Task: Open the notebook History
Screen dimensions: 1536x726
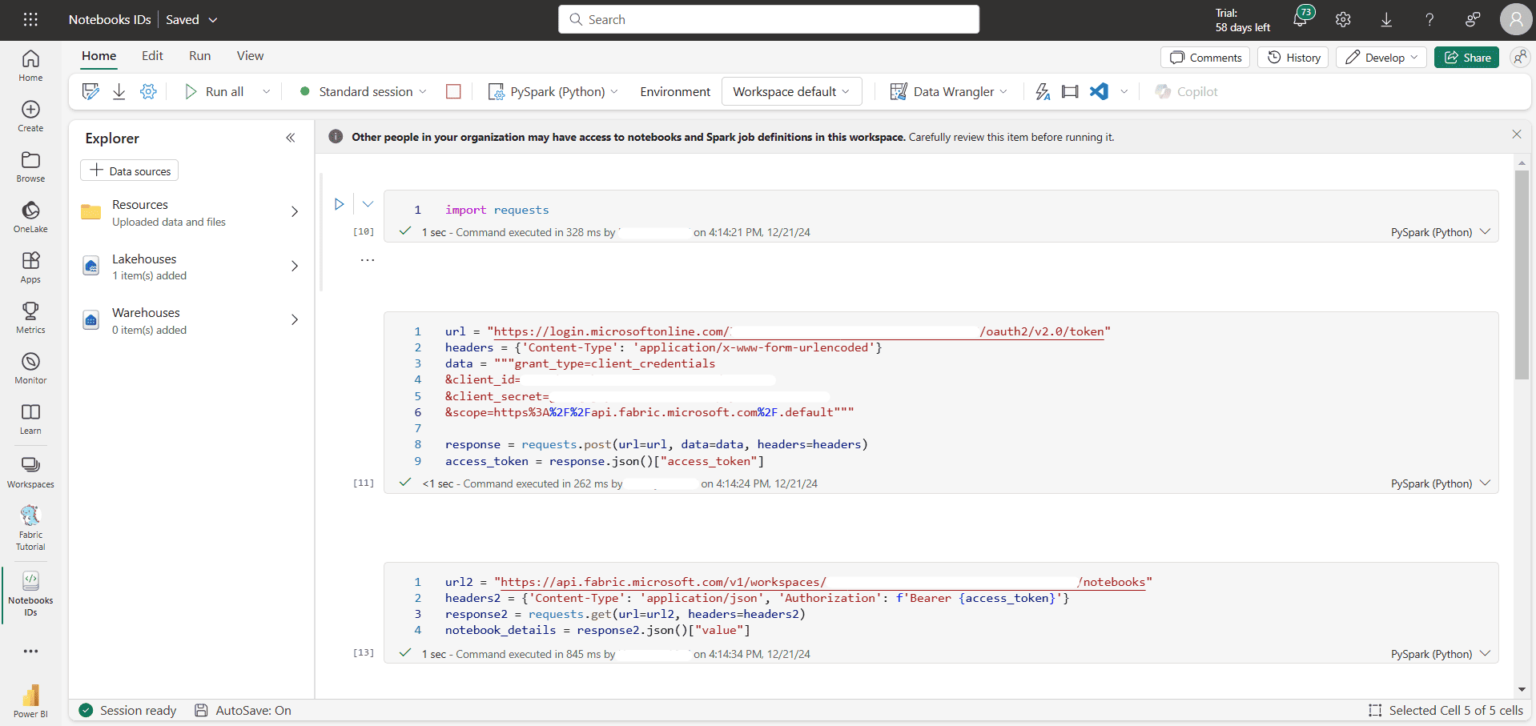Action: pyautogui.click(x=1293, y=57)
